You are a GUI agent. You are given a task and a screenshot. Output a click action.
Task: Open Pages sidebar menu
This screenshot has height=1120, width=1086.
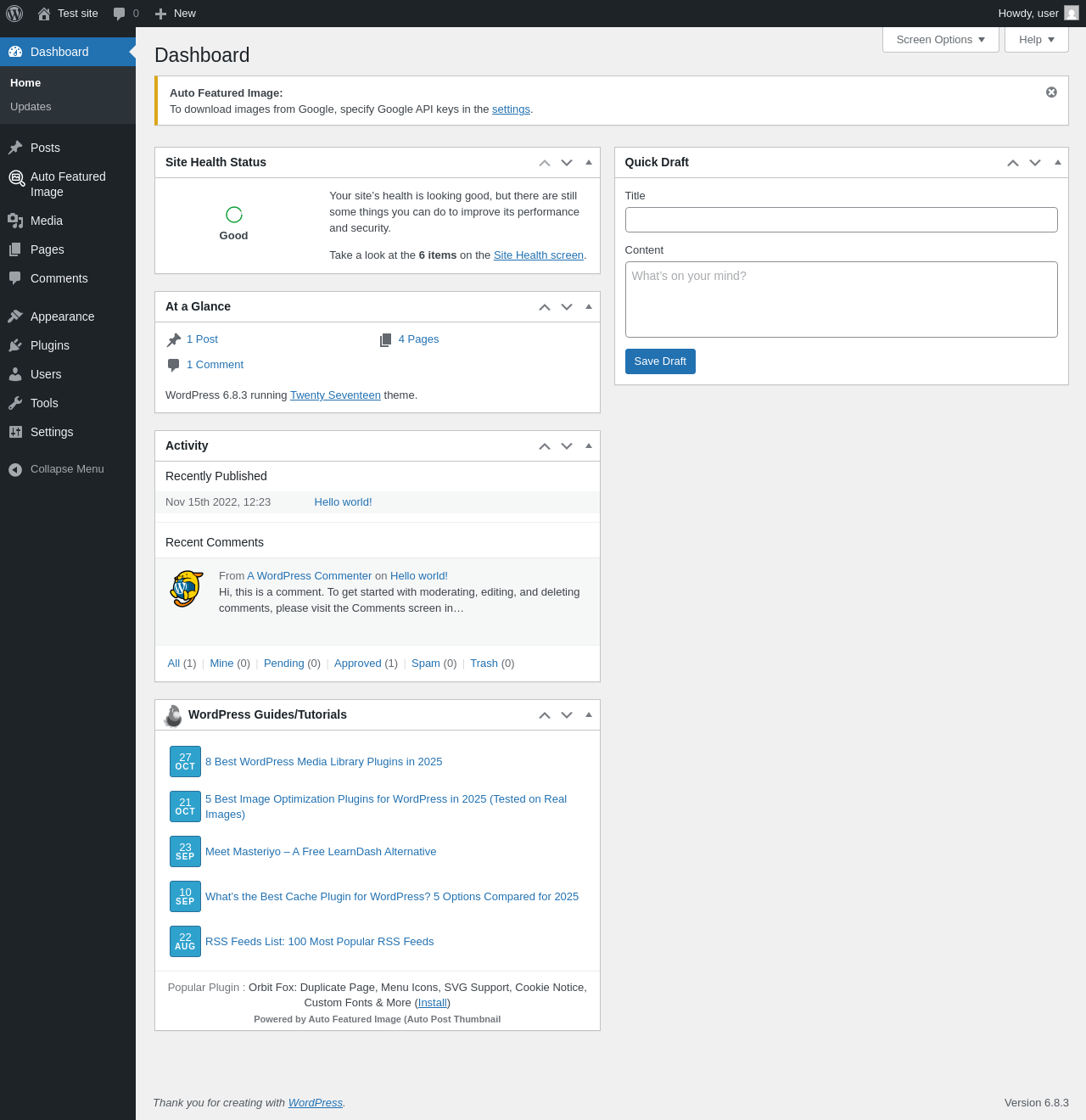68,249
